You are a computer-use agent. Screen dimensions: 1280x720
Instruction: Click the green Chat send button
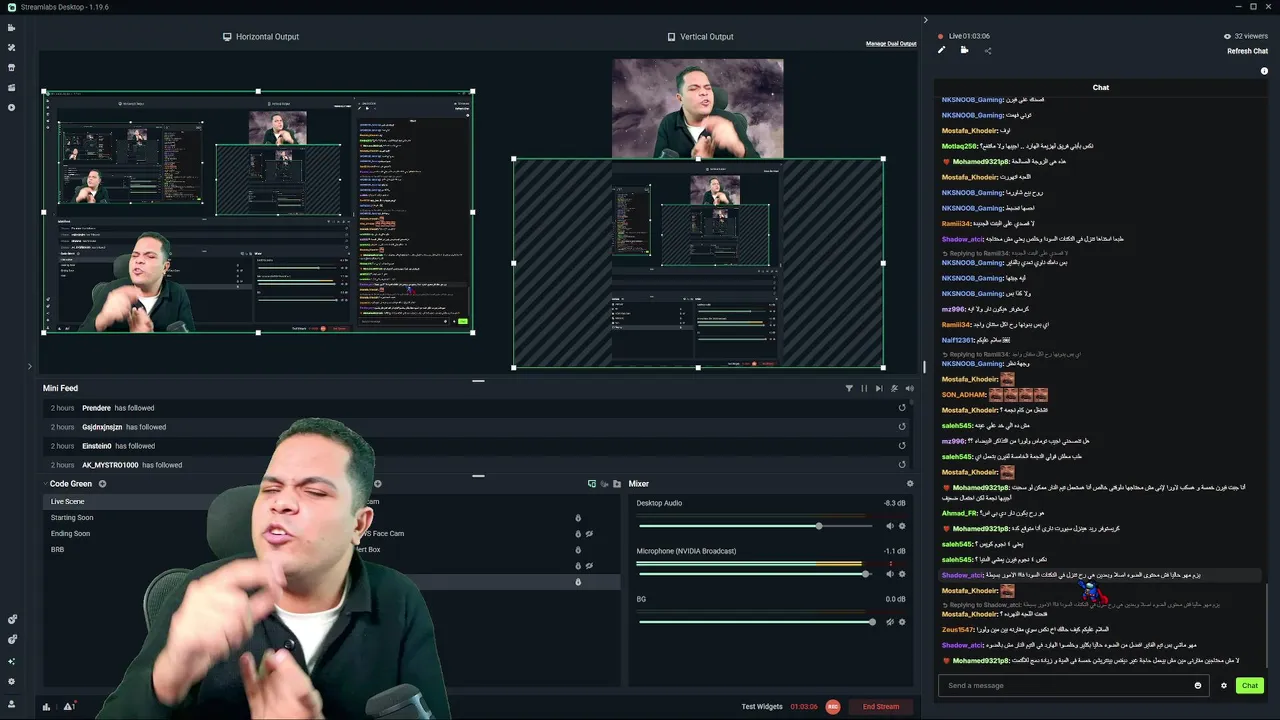coord(1249,686)
